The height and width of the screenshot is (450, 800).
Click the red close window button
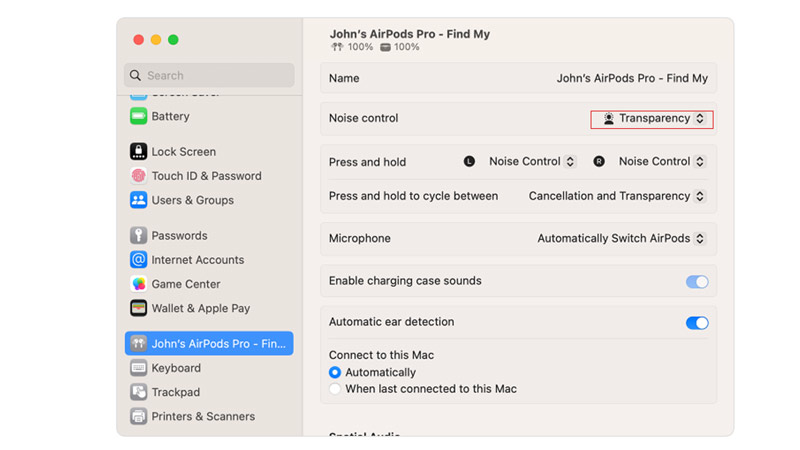tap(138, 40)
